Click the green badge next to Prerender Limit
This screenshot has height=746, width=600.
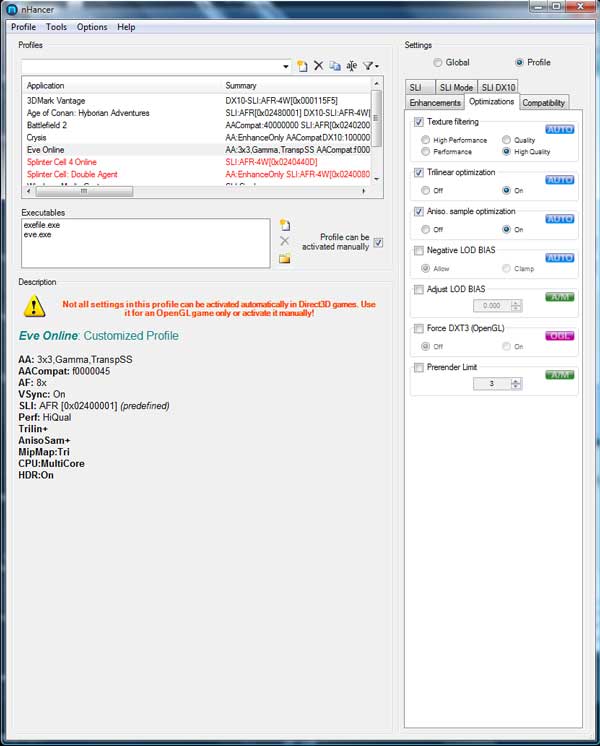[560, 375]
